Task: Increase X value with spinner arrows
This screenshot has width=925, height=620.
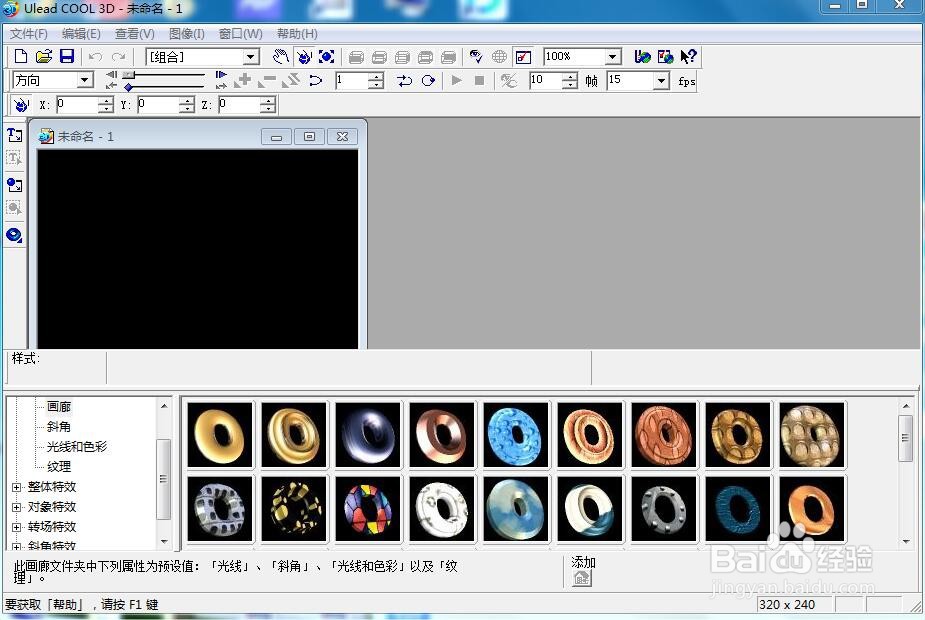Action: click(x=106, y=101)
